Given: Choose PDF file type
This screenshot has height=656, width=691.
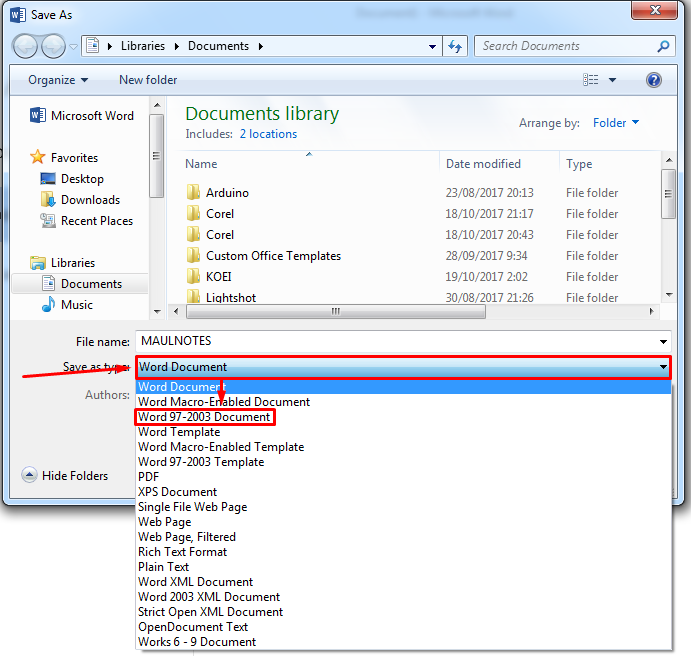Looking at the screenshot, I should point(404,477).
